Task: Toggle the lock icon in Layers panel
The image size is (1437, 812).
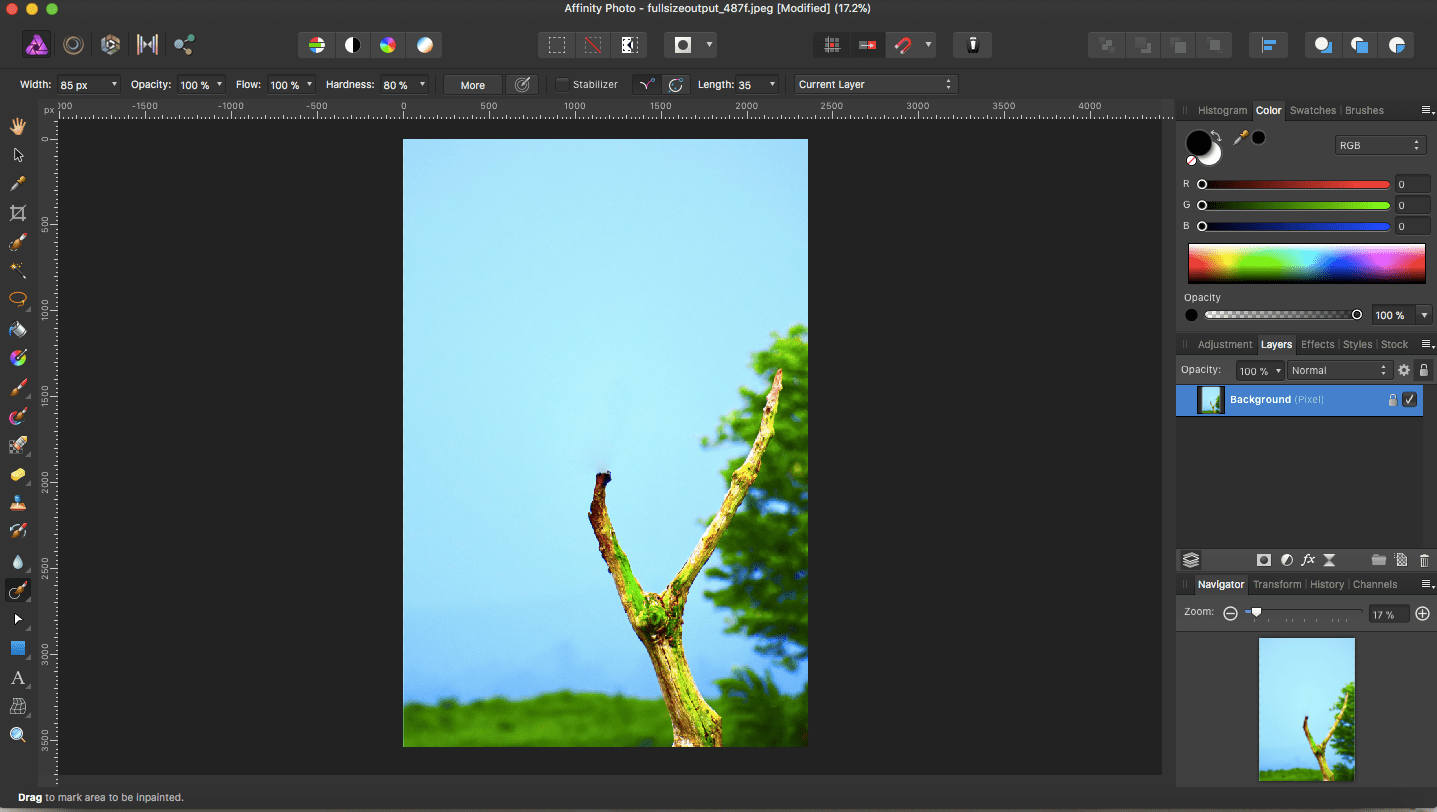Action: tap(1424, 370)
